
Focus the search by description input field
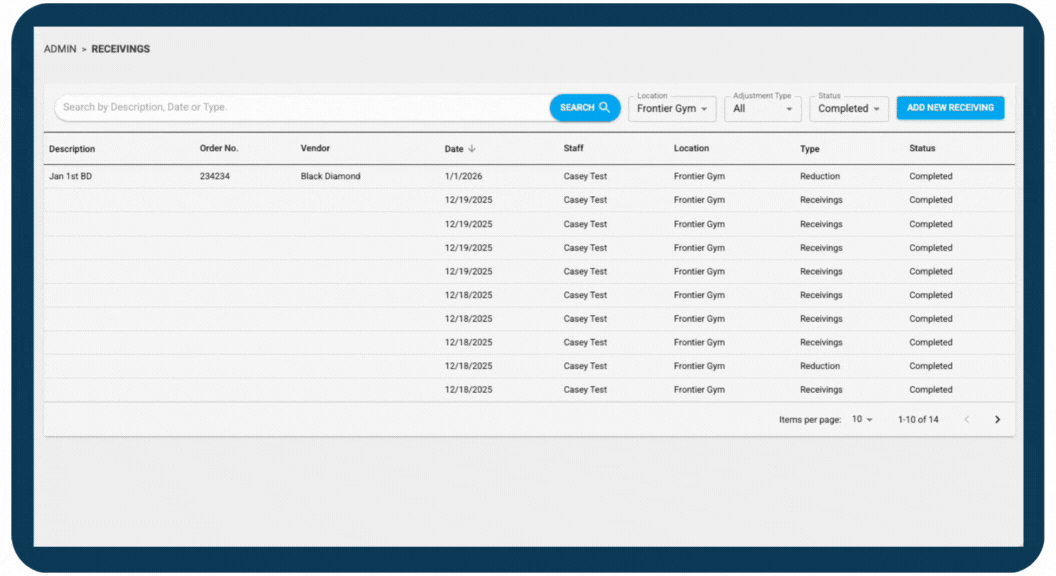300,108
